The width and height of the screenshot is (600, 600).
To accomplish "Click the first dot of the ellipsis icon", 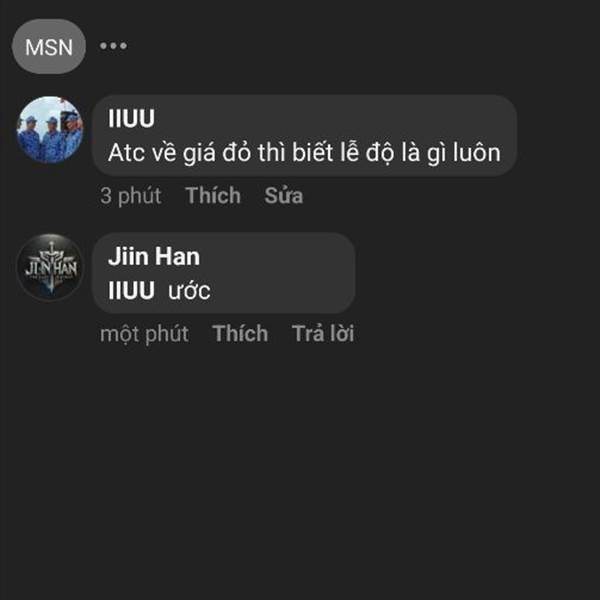I will [104, 46].
